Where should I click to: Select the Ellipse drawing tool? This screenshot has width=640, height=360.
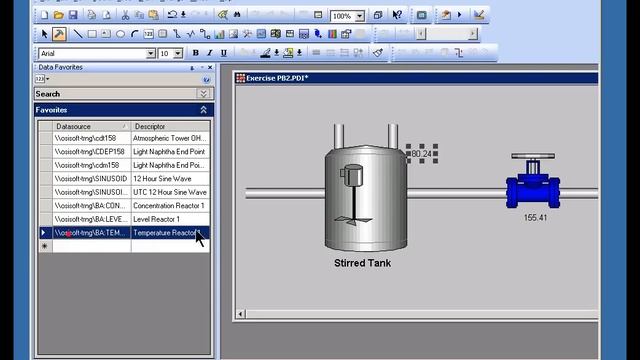[120, 34]
